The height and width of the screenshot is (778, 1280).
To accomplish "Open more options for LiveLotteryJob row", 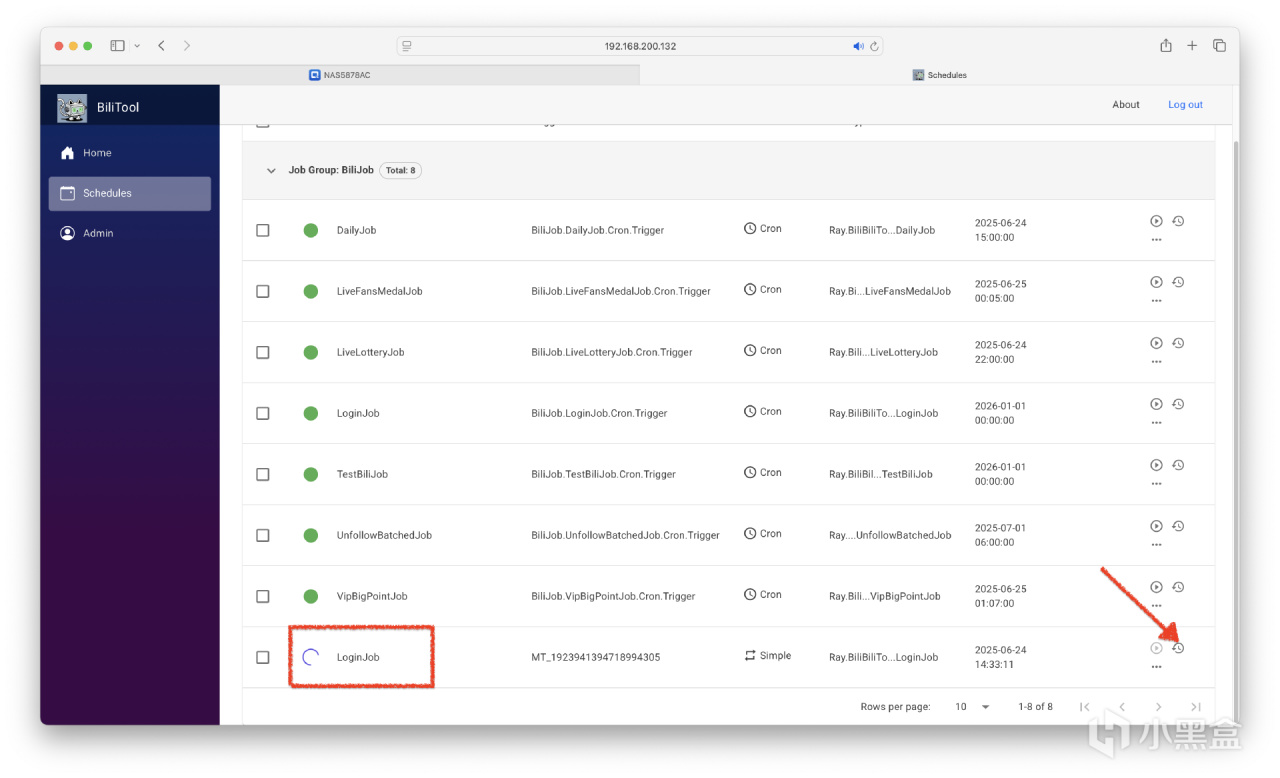I will (1156, 362).
